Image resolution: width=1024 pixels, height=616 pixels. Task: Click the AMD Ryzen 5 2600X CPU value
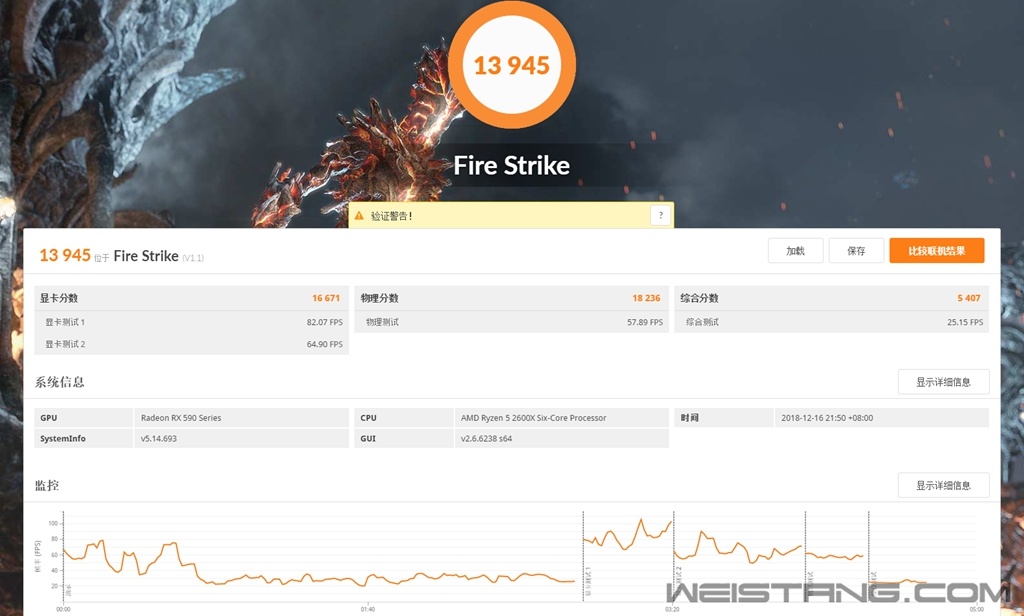533,418
